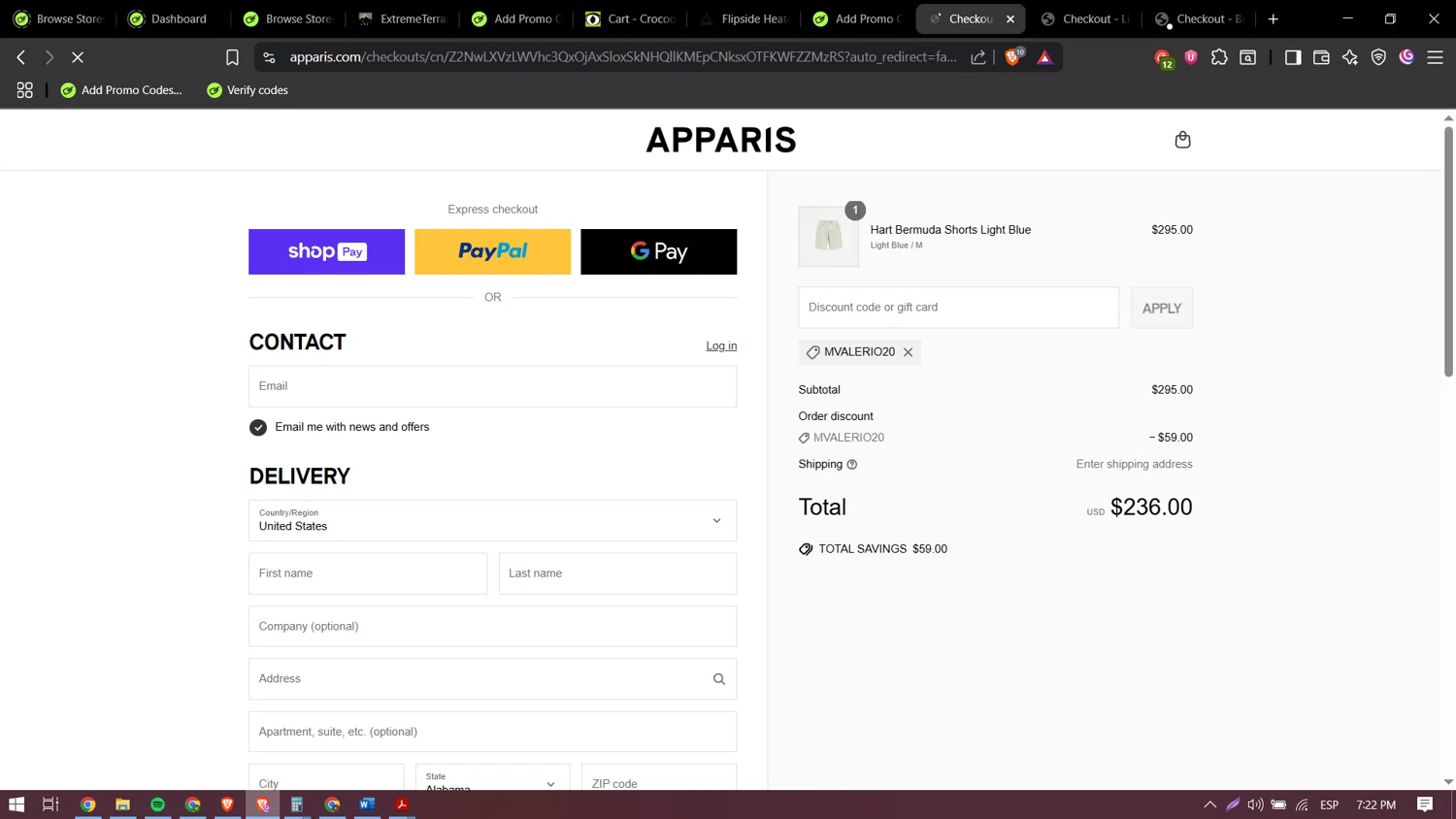The image size is (1456, 819).
Task: Open the last Checkout - B tab
Action: pos(1200,18)
